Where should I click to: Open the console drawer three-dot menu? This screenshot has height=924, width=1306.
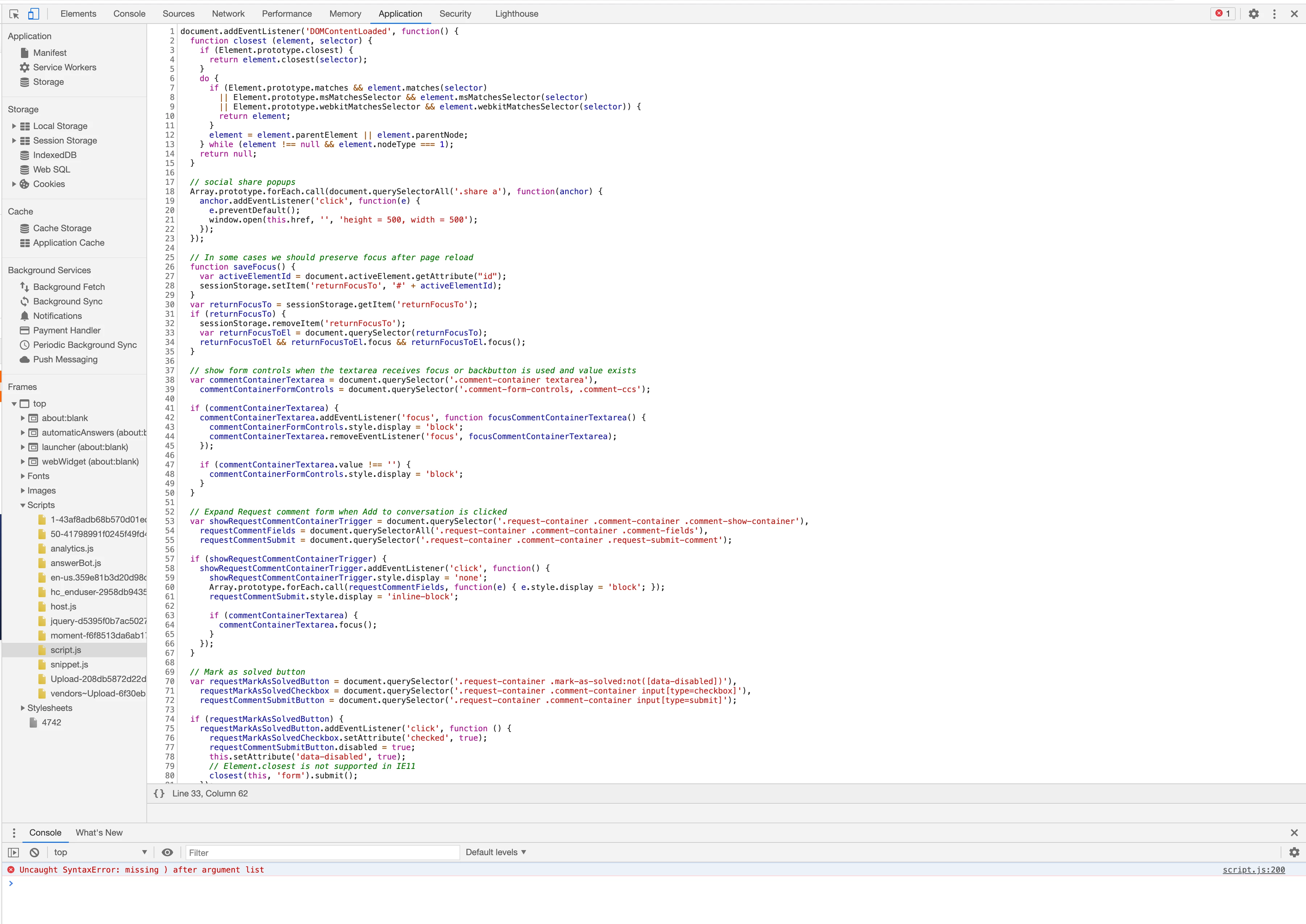coord(14,832)
